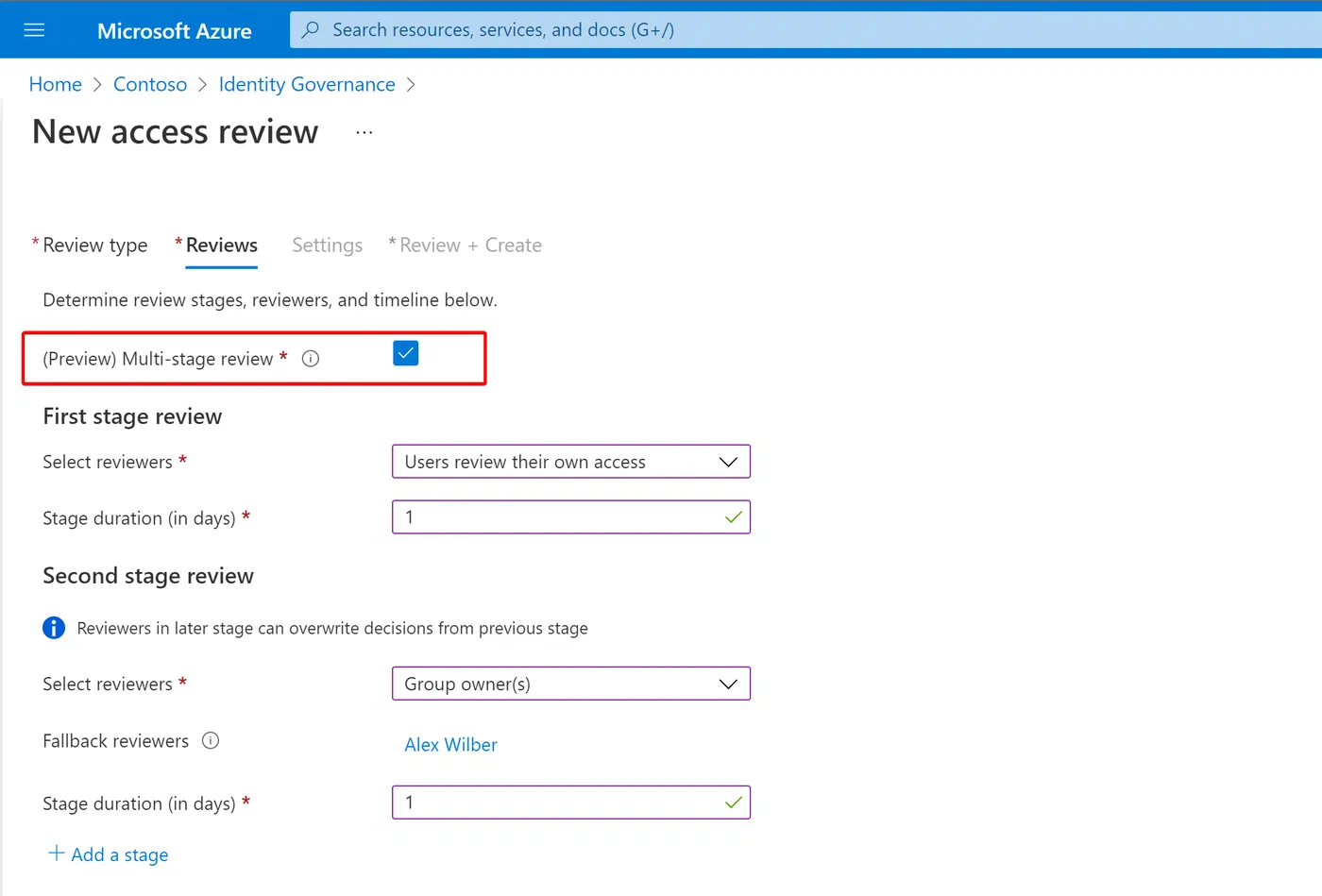1322x896 pixels.
Task: Click the New access review page title
Action: tap(176, 132)
